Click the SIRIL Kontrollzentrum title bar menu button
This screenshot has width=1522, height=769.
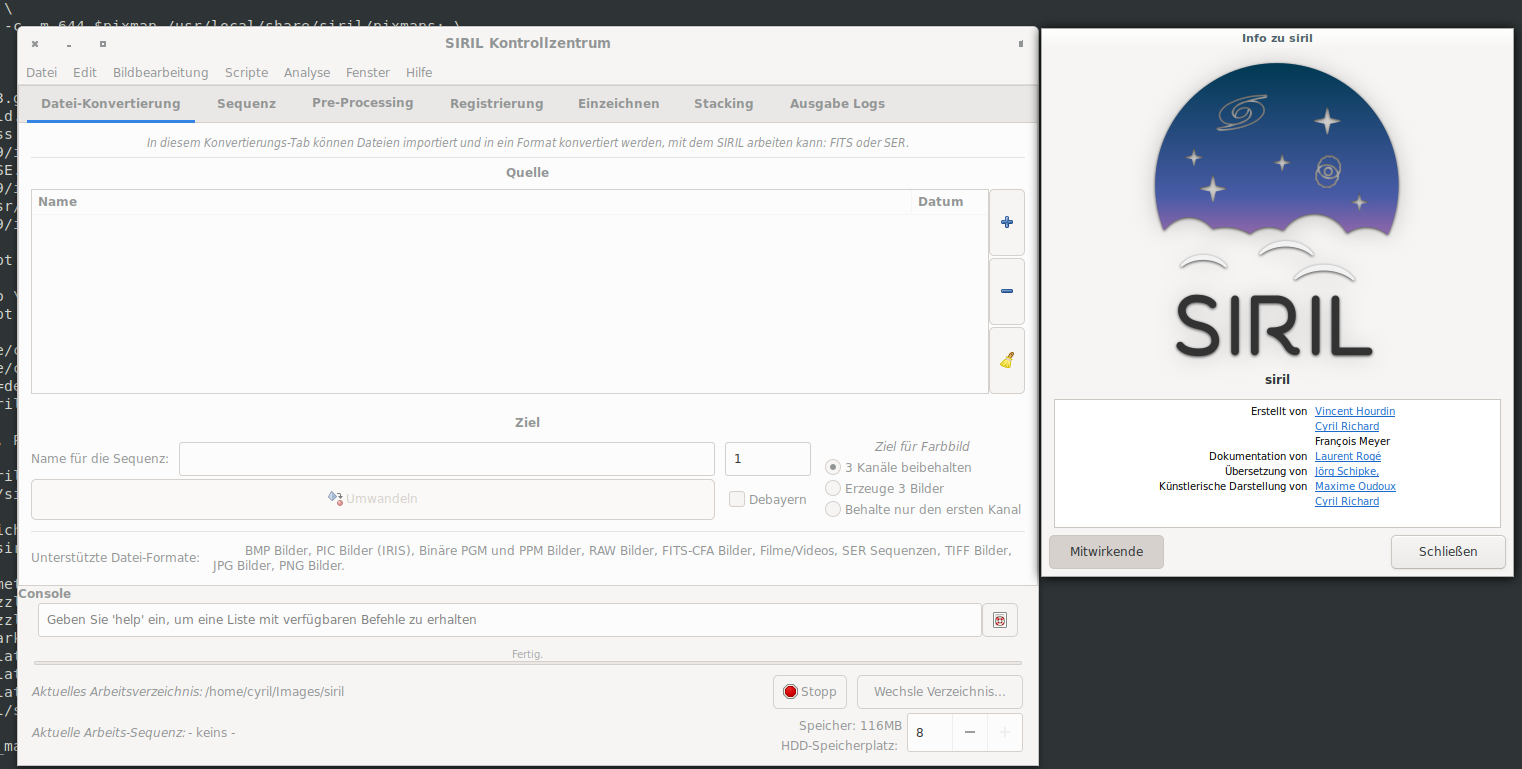[1020, 44]
